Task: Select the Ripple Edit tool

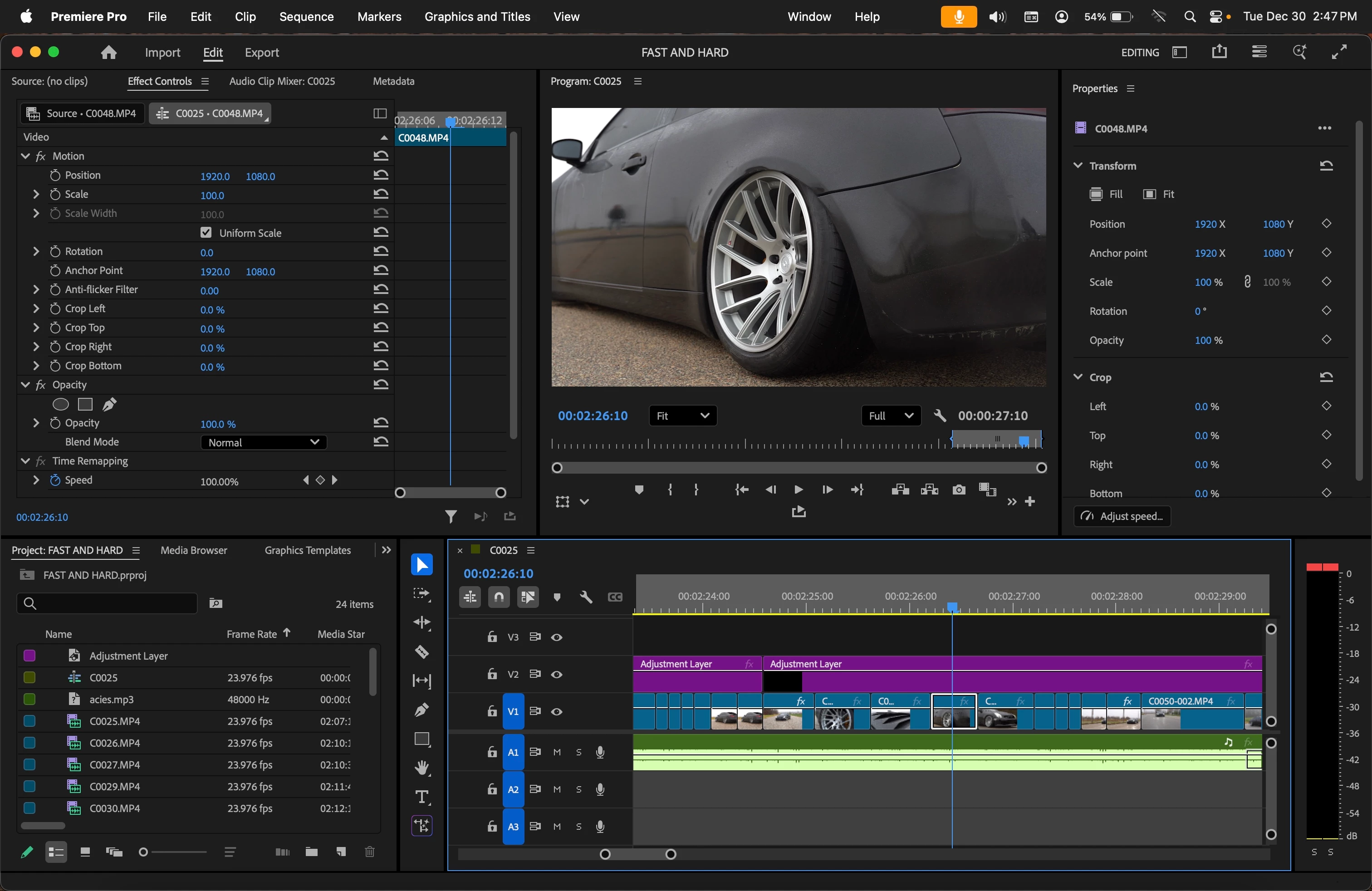Action: (x=421, y=622)
